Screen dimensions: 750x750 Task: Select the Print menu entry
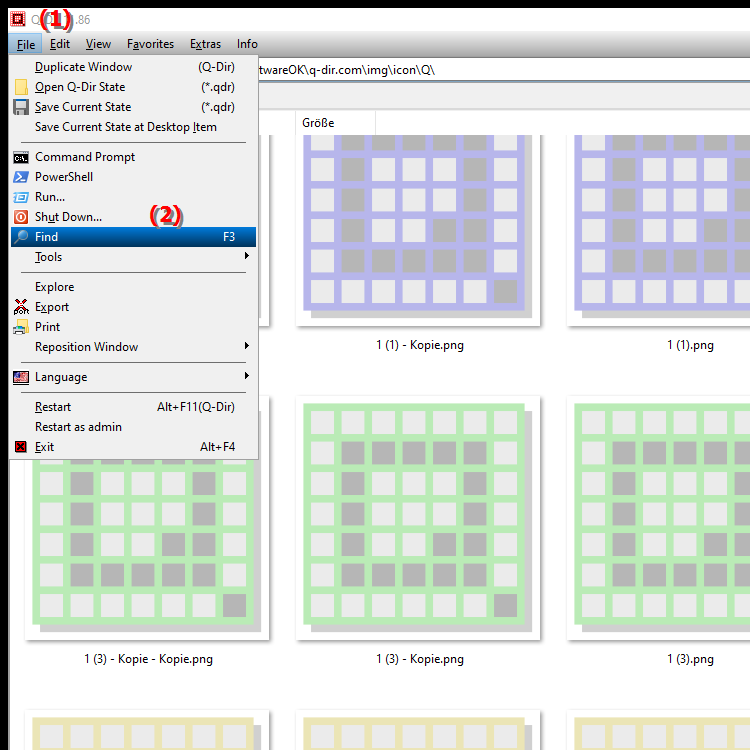pos(133,327)
